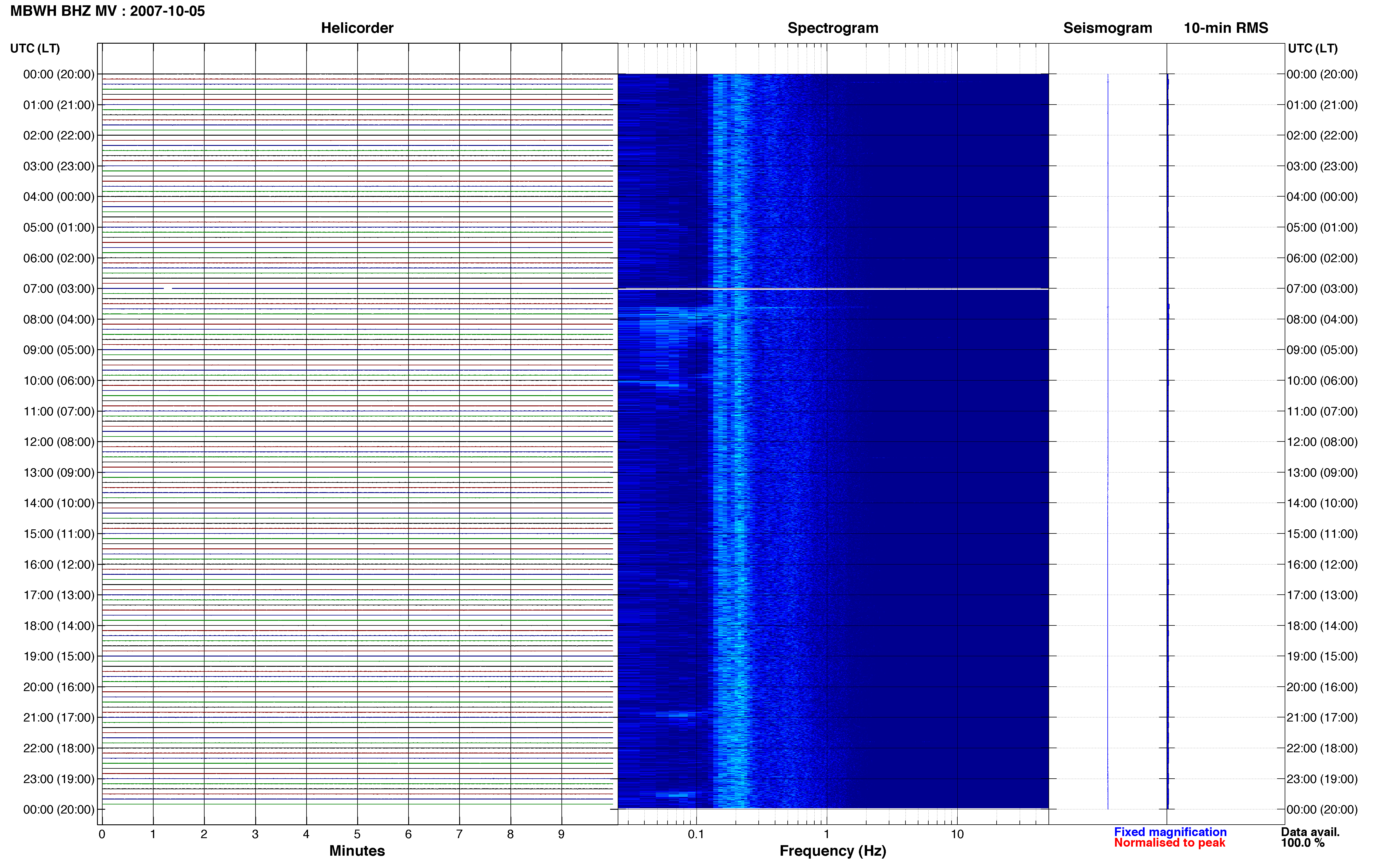Click the left '02:00 (22:00)' time label
1389x868 pixels.
[x=59, y=135]
